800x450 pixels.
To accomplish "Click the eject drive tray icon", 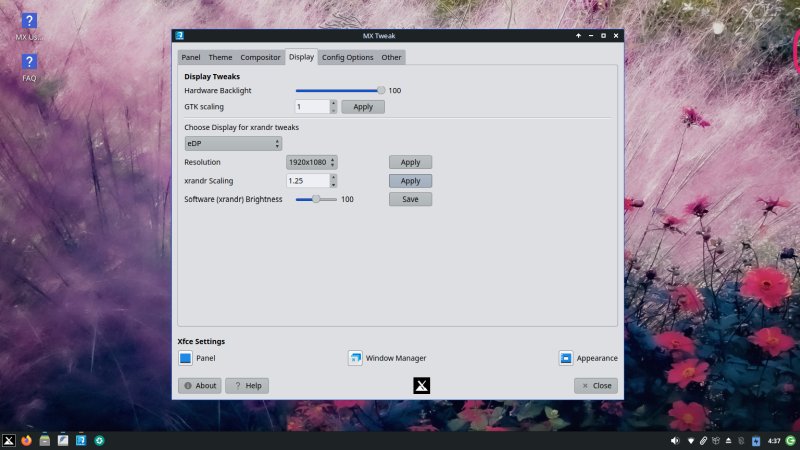I will point(729,441).
